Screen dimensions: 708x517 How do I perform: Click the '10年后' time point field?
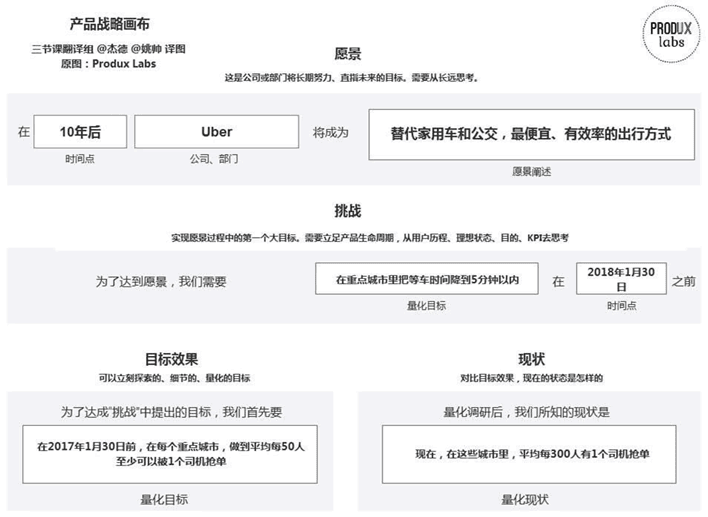pyautogui.click(x=80, y=132)
